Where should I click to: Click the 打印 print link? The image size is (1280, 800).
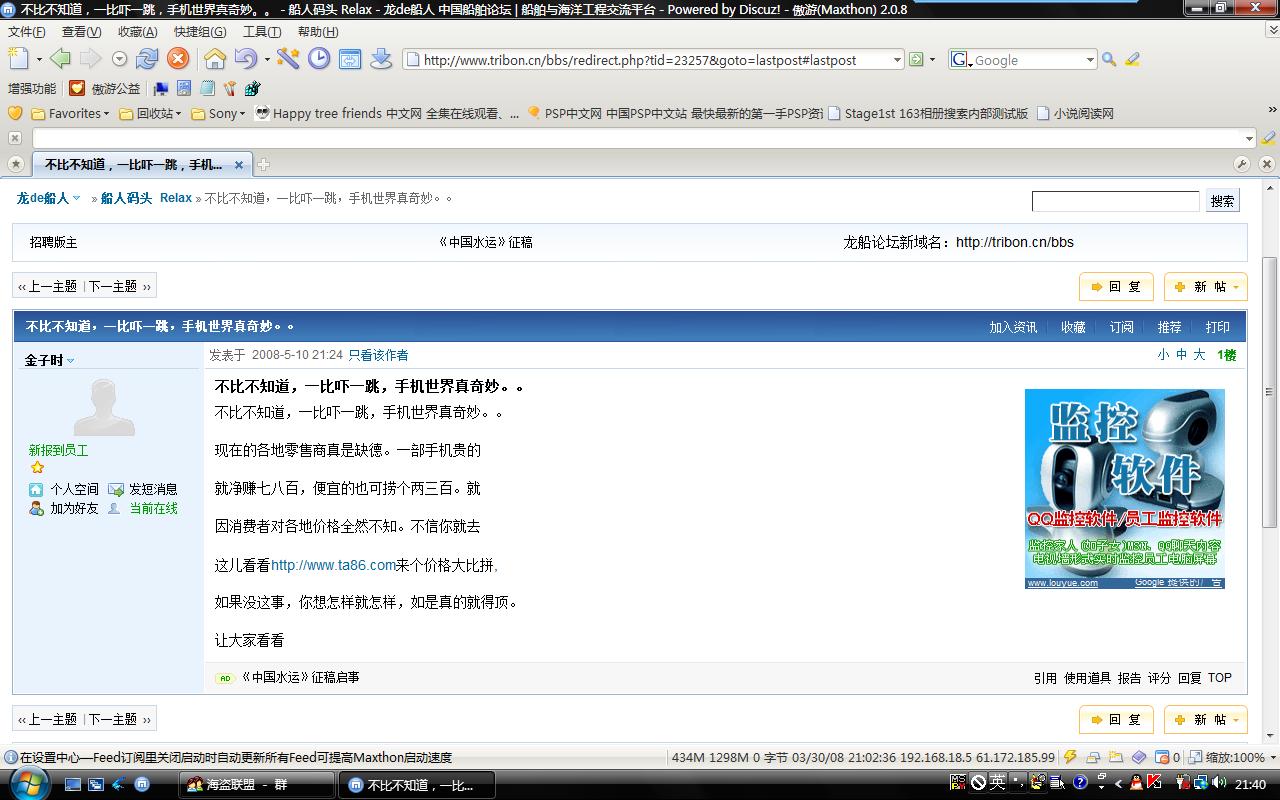1217,327
